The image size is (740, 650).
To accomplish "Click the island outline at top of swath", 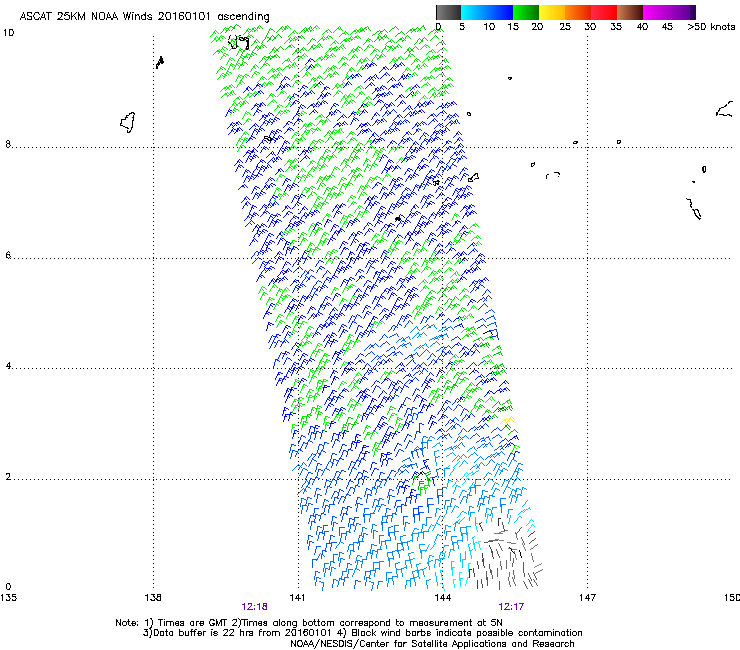I will point(239,42).
